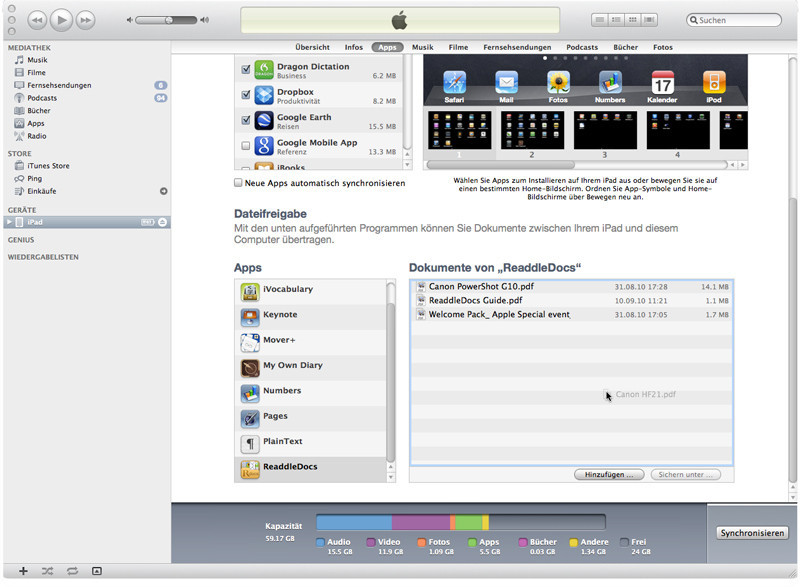Click the Mail icon in iPad dock

pyautogui.click(x=506, y=83)
